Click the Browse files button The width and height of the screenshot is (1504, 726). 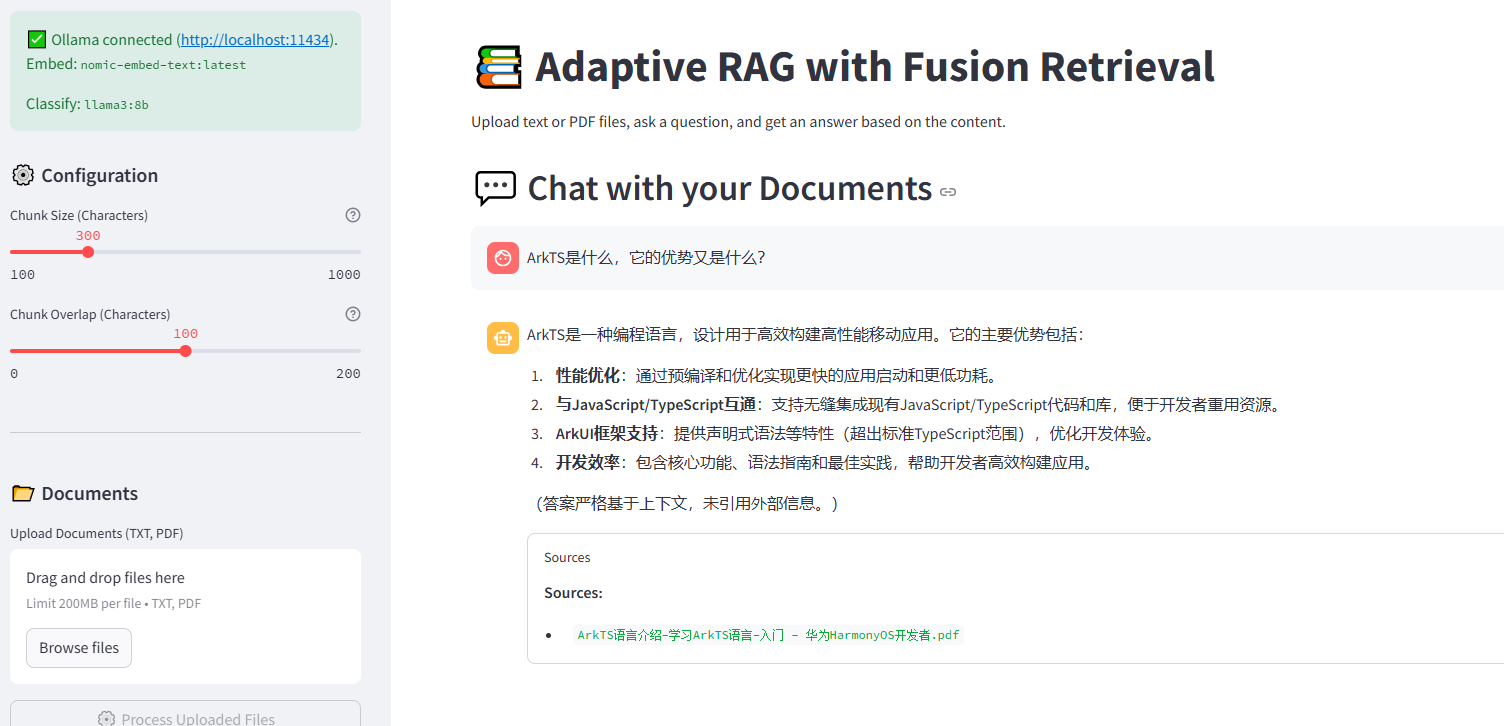point(79,648)
